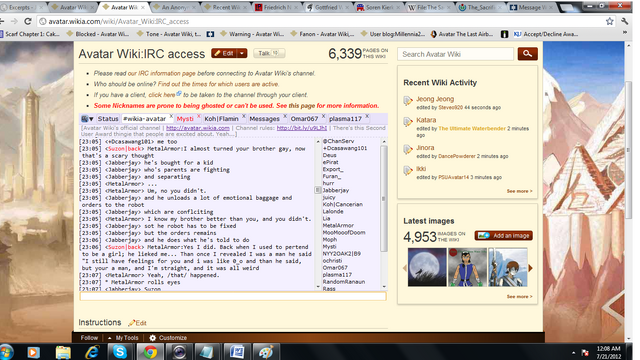Show more bookmarks with chevron
Image resolution: width=640 pixels, height=360 pixels.
pos(624,33)
